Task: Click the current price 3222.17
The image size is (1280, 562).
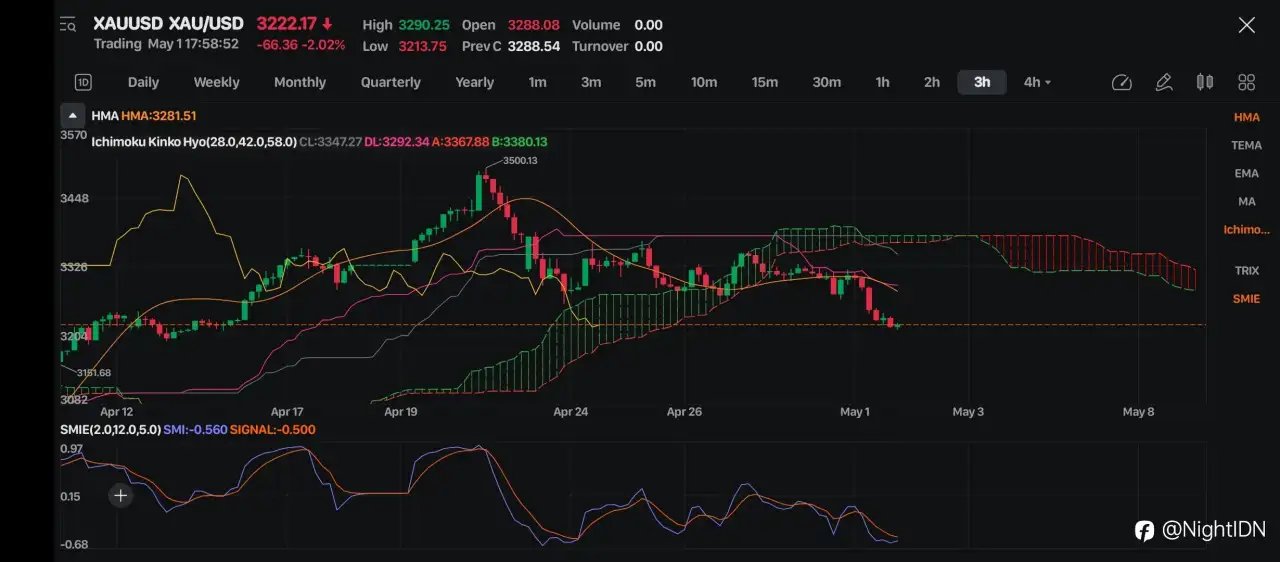Action: point(286,24)
